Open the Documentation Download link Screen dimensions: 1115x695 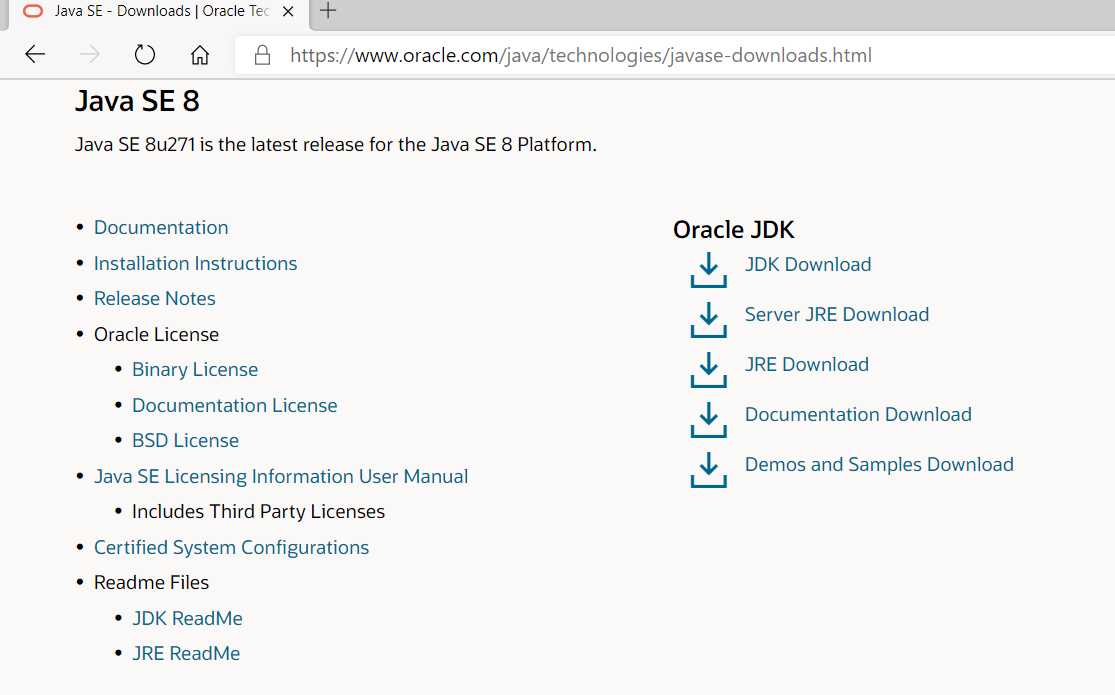[x=858, y=414]
